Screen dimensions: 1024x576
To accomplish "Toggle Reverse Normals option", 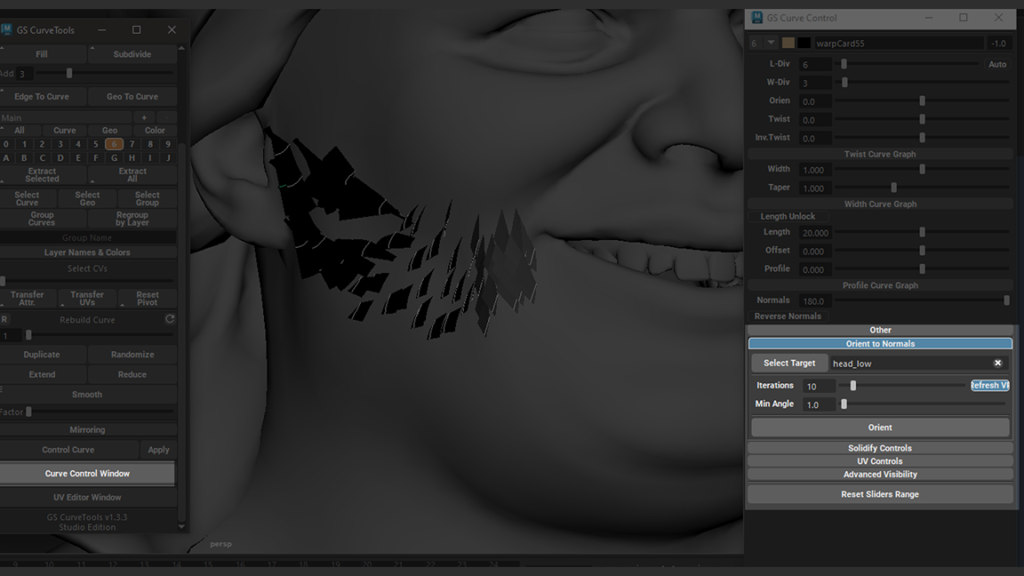I will [787, 316].
